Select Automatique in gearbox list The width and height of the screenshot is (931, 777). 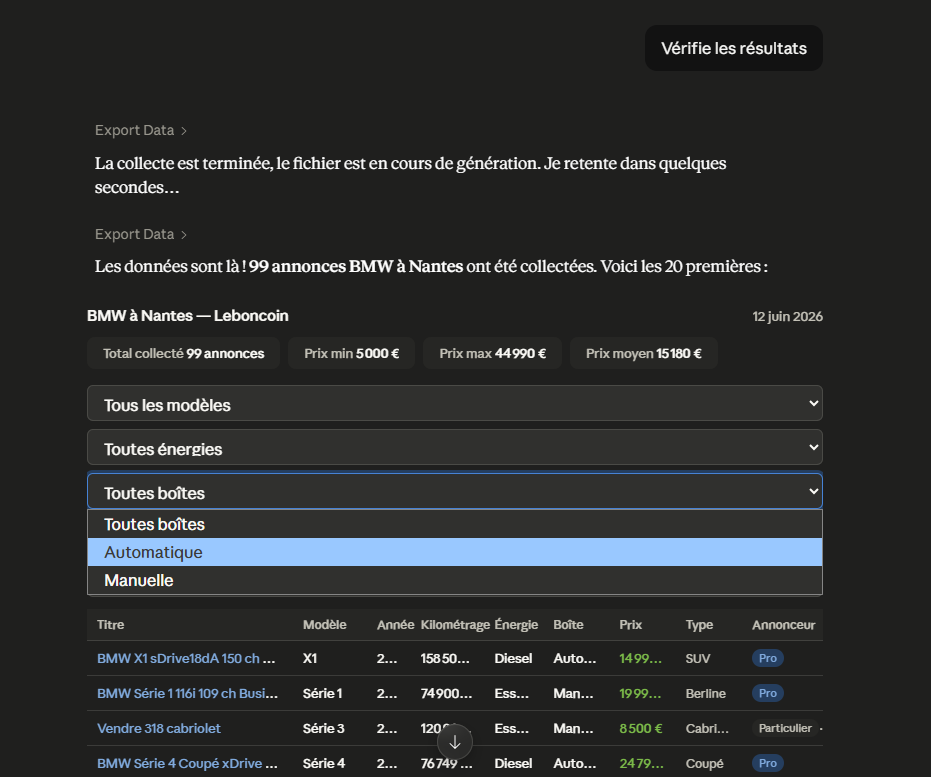pos(455,553)
